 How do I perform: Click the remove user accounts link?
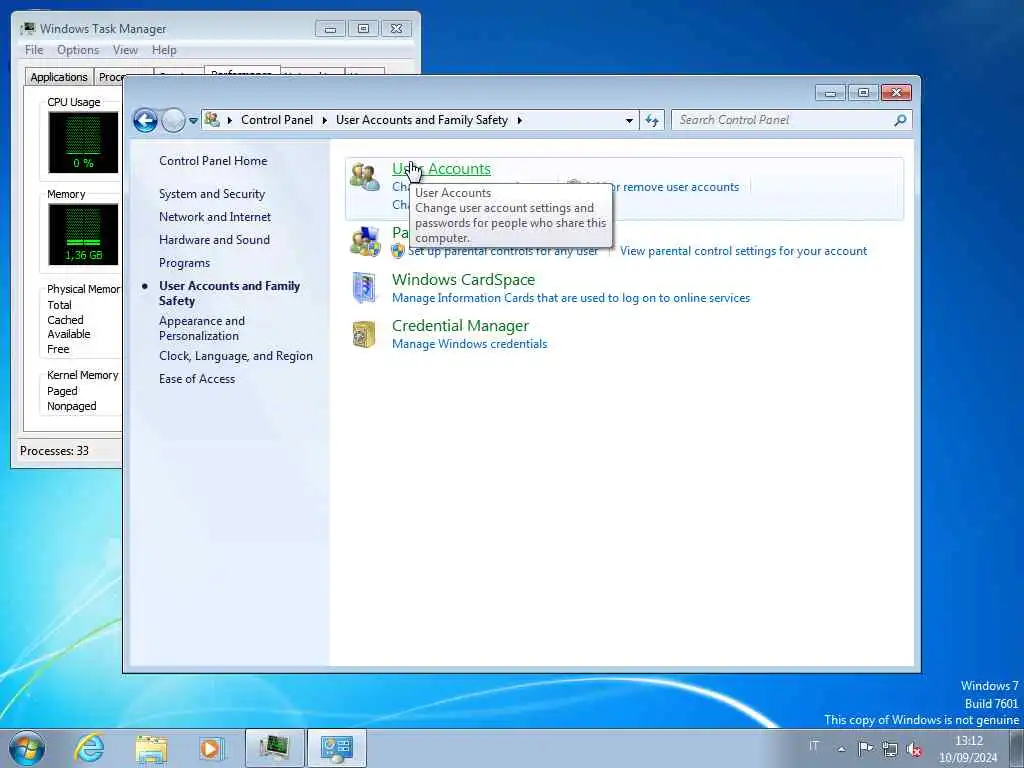[x=674, y=187]
